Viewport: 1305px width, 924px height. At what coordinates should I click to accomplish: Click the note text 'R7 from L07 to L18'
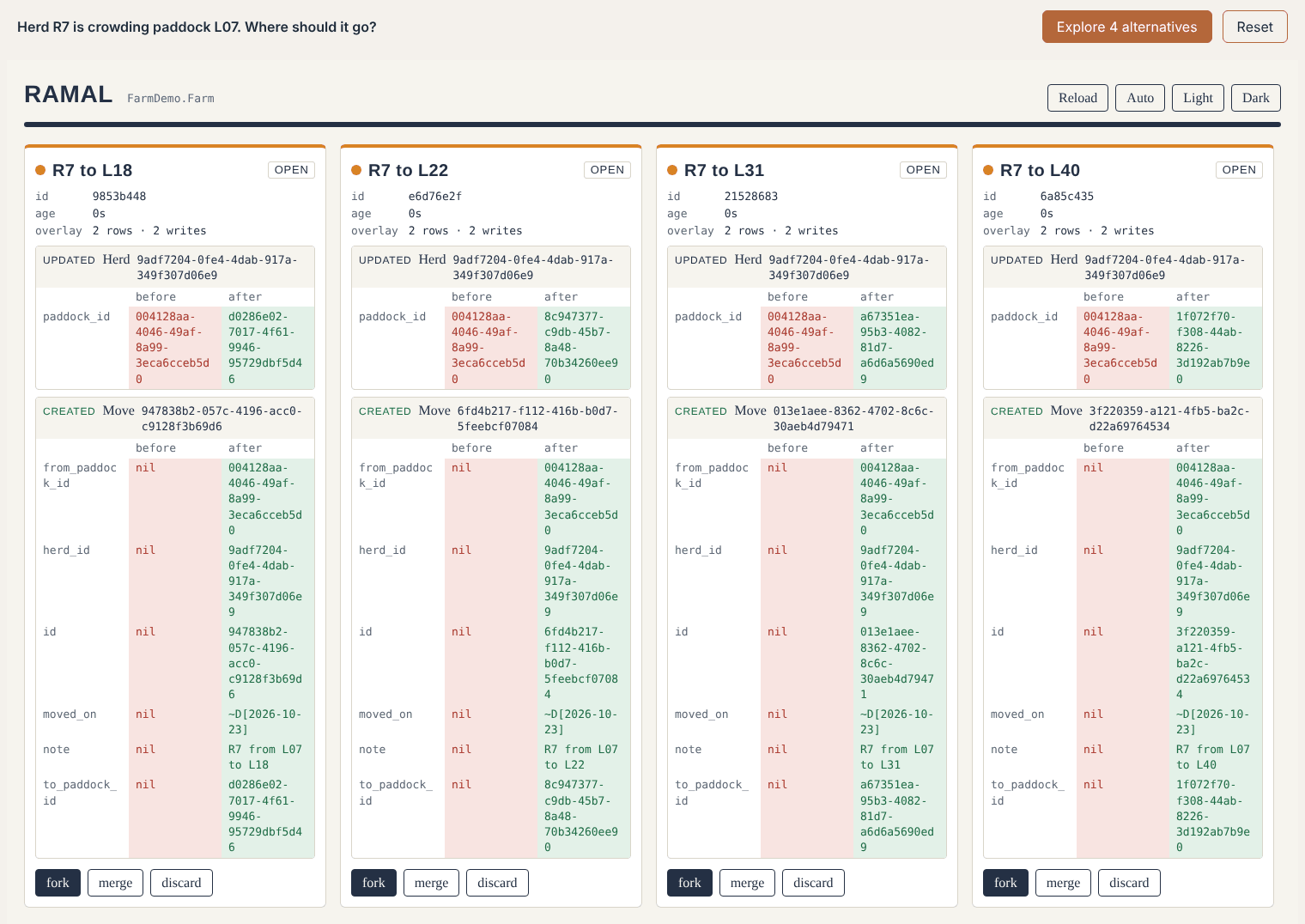[x=265, y=757]
